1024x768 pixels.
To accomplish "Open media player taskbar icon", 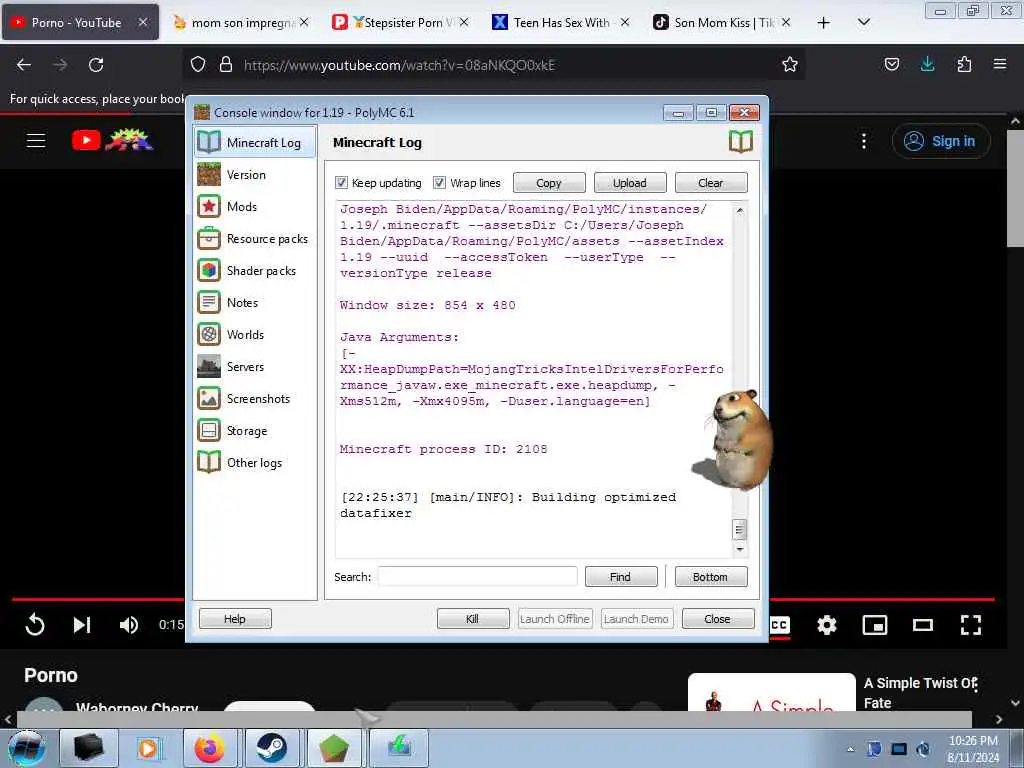I will [x=148, y=748].
